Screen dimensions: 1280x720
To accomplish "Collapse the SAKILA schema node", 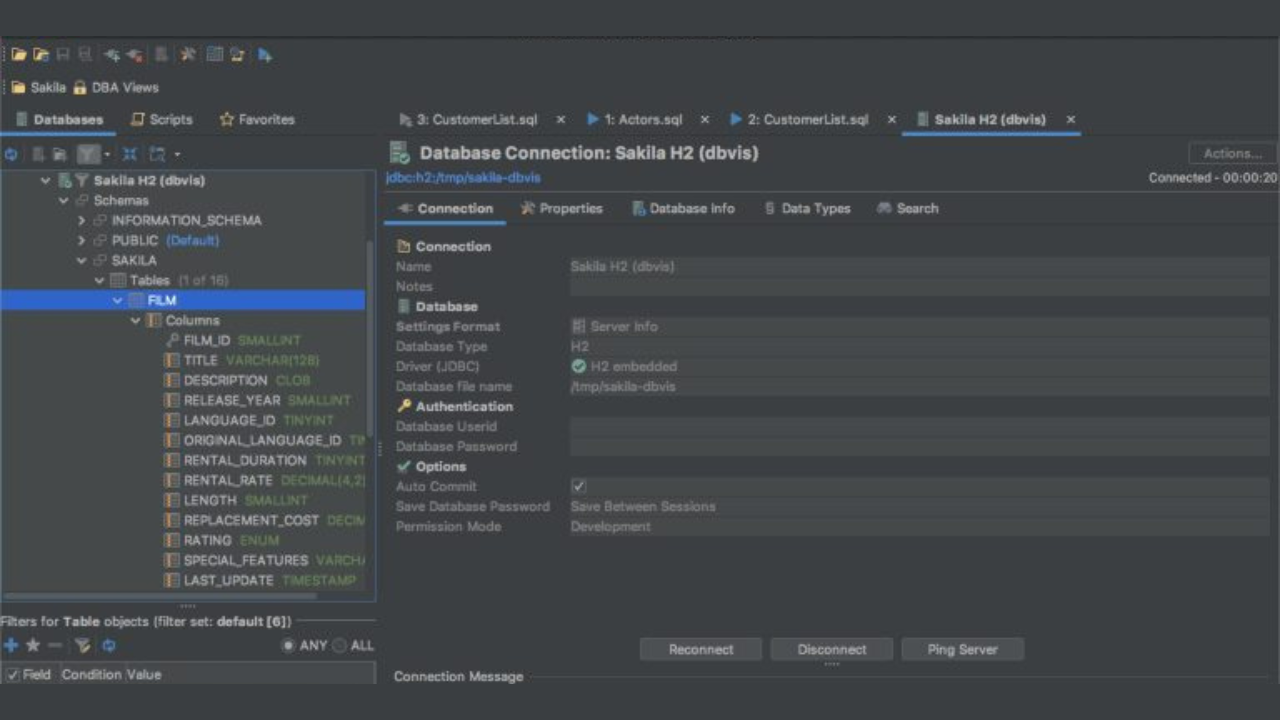I will click(x=81, y=261).
